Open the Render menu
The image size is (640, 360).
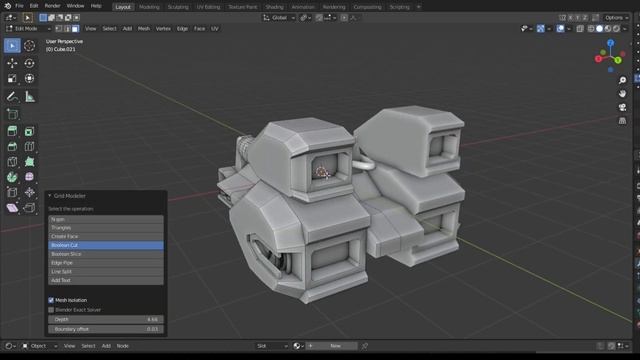coord(52,6)
